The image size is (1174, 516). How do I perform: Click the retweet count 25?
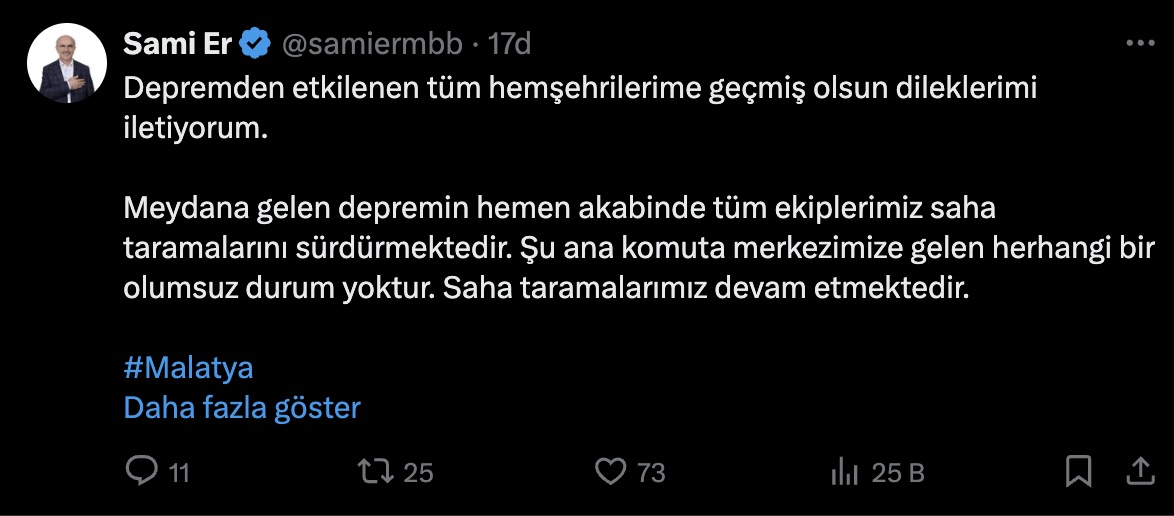point(418,472)
